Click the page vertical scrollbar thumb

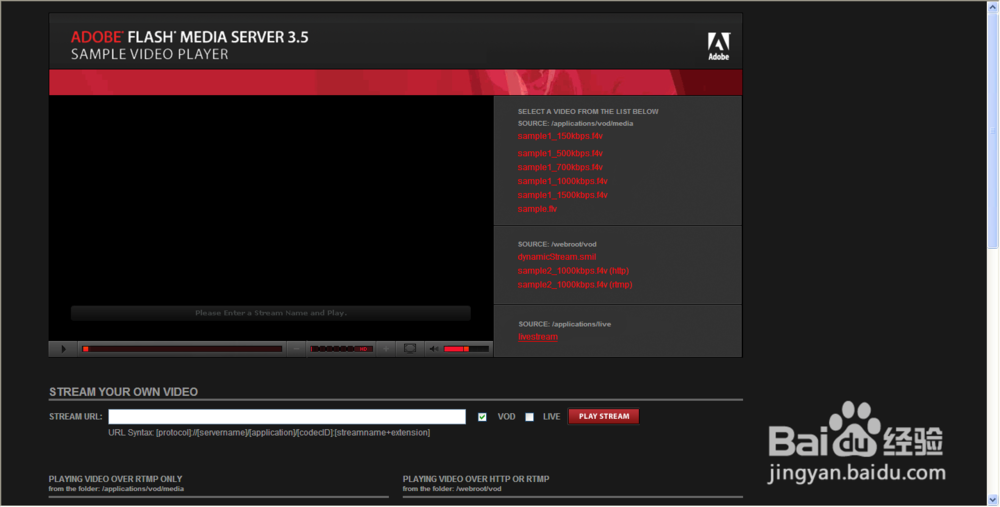[993, 129]
